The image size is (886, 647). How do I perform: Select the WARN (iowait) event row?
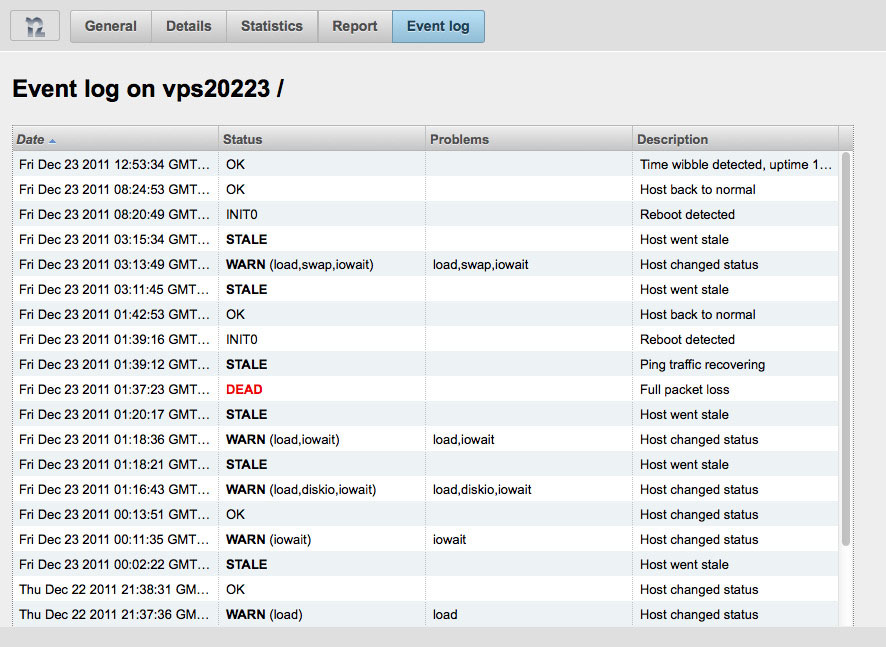425,539
